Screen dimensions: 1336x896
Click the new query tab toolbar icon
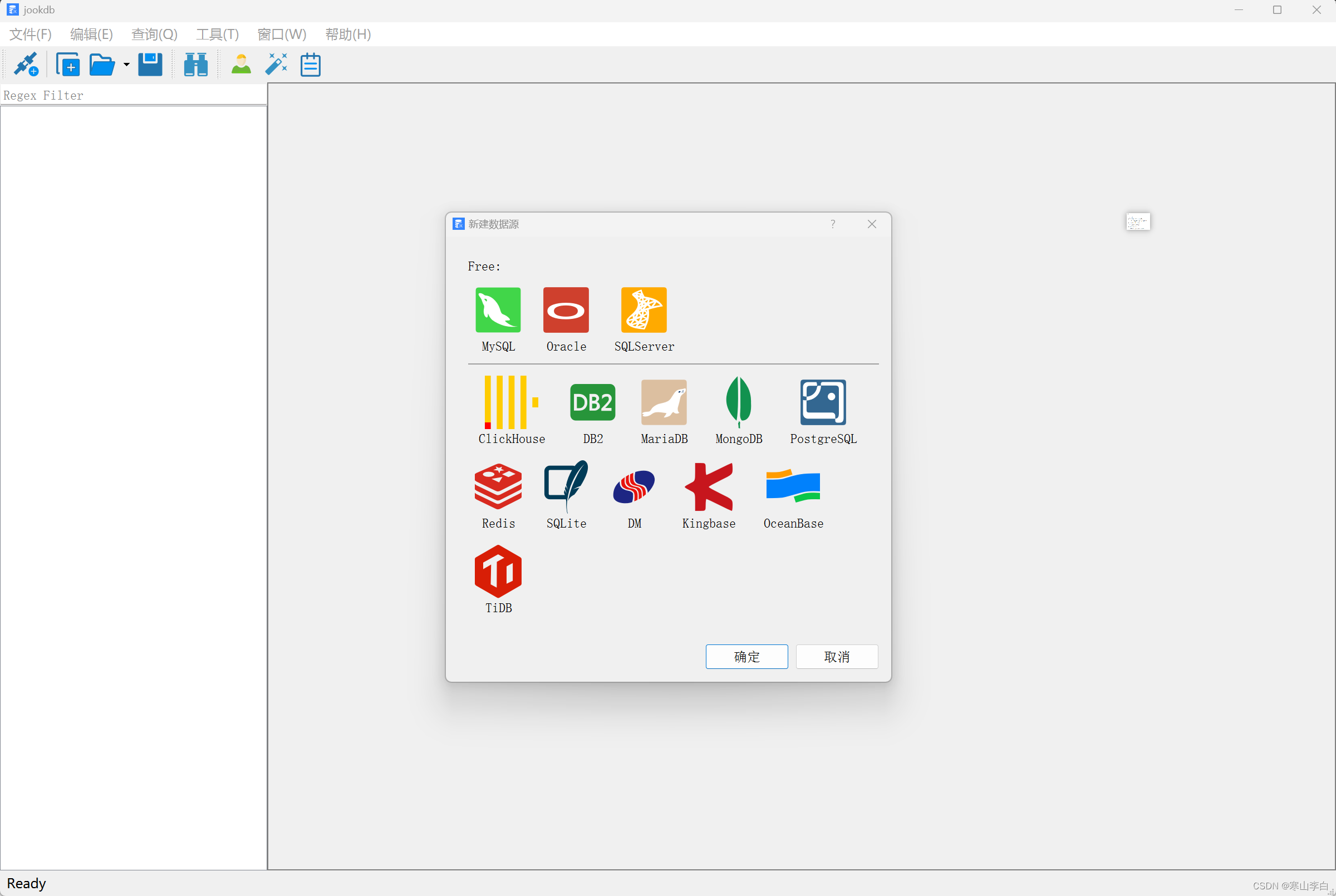[x=67, y=64]
